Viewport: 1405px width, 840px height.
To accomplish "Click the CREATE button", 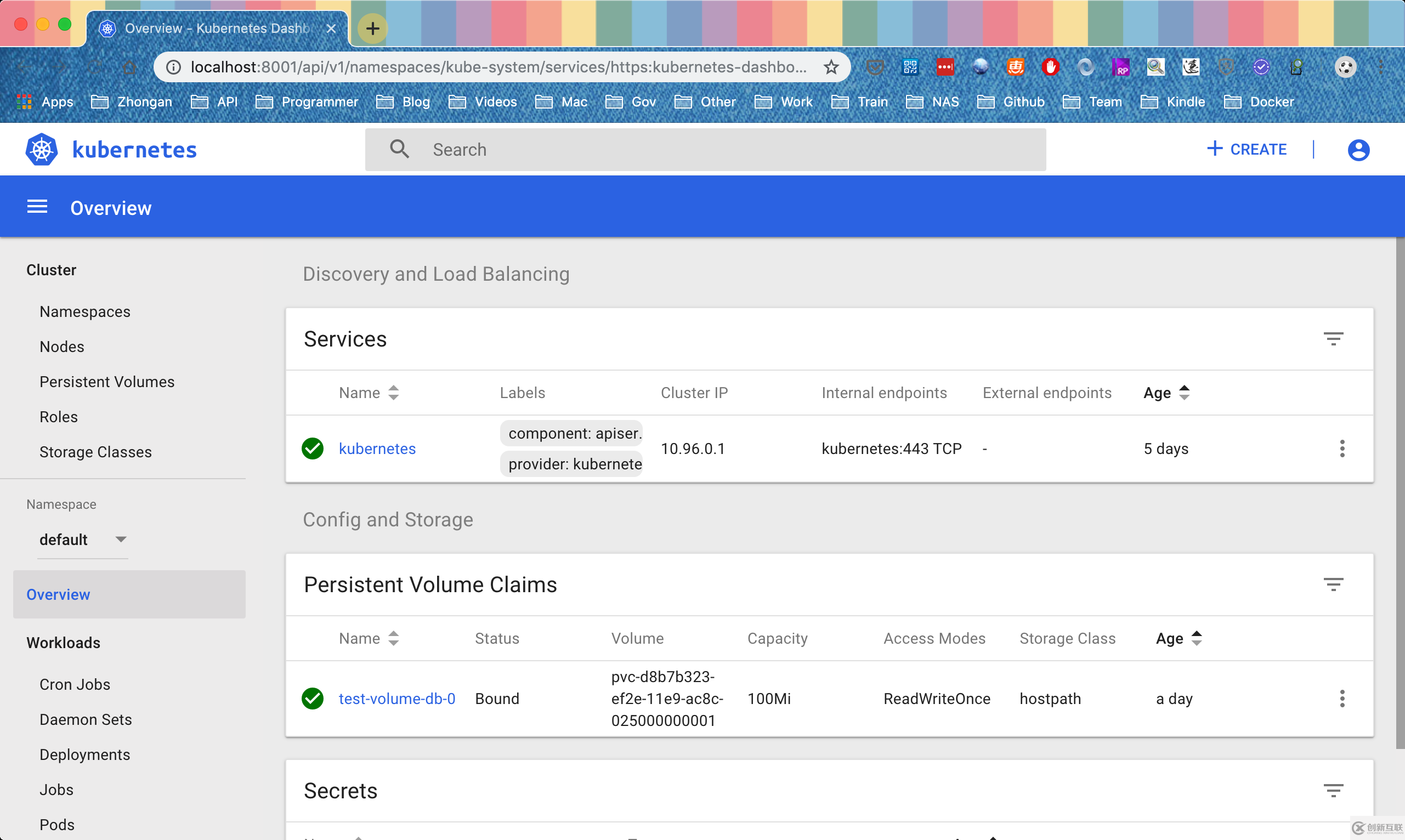I will [x=1248, y=148].
